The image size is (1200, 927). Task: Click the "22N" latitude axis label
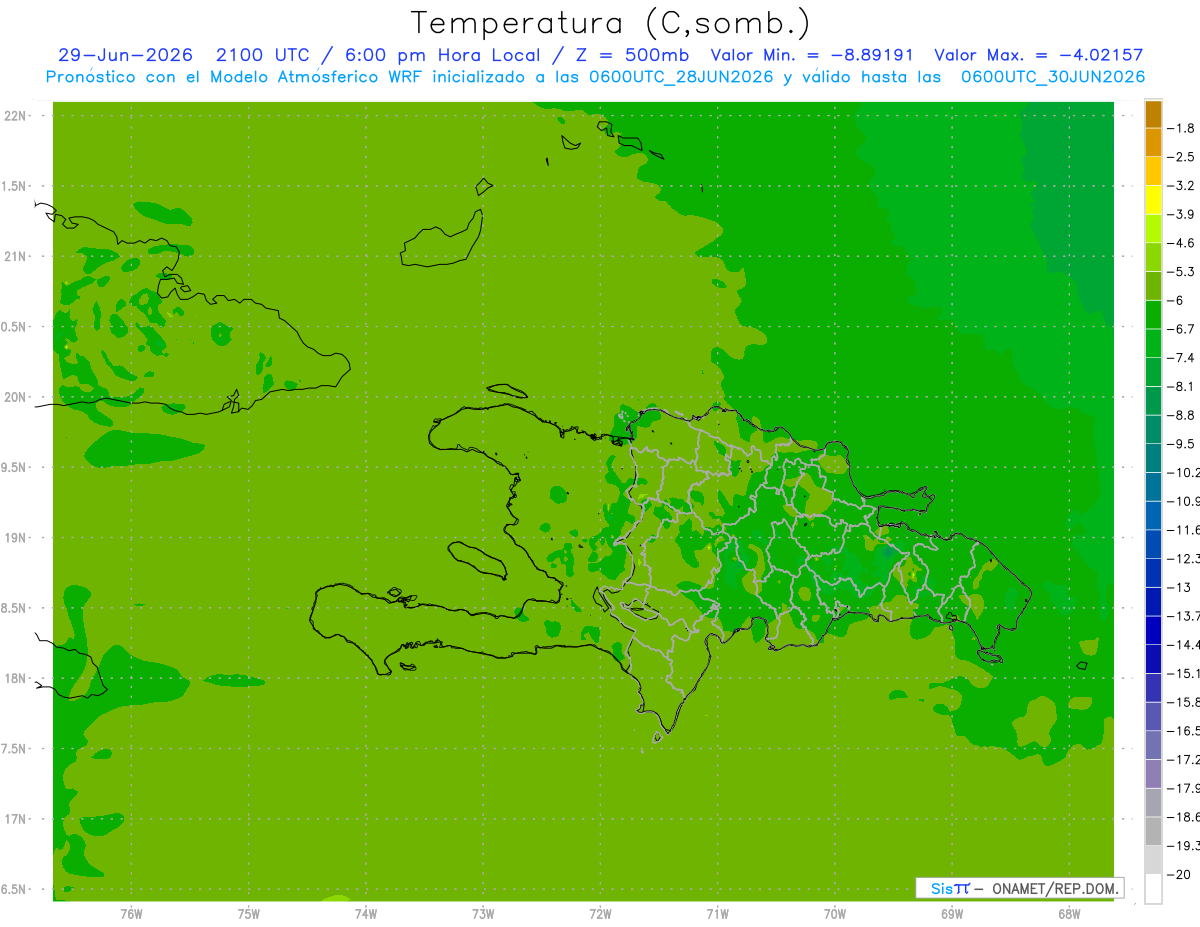(15, 116)
